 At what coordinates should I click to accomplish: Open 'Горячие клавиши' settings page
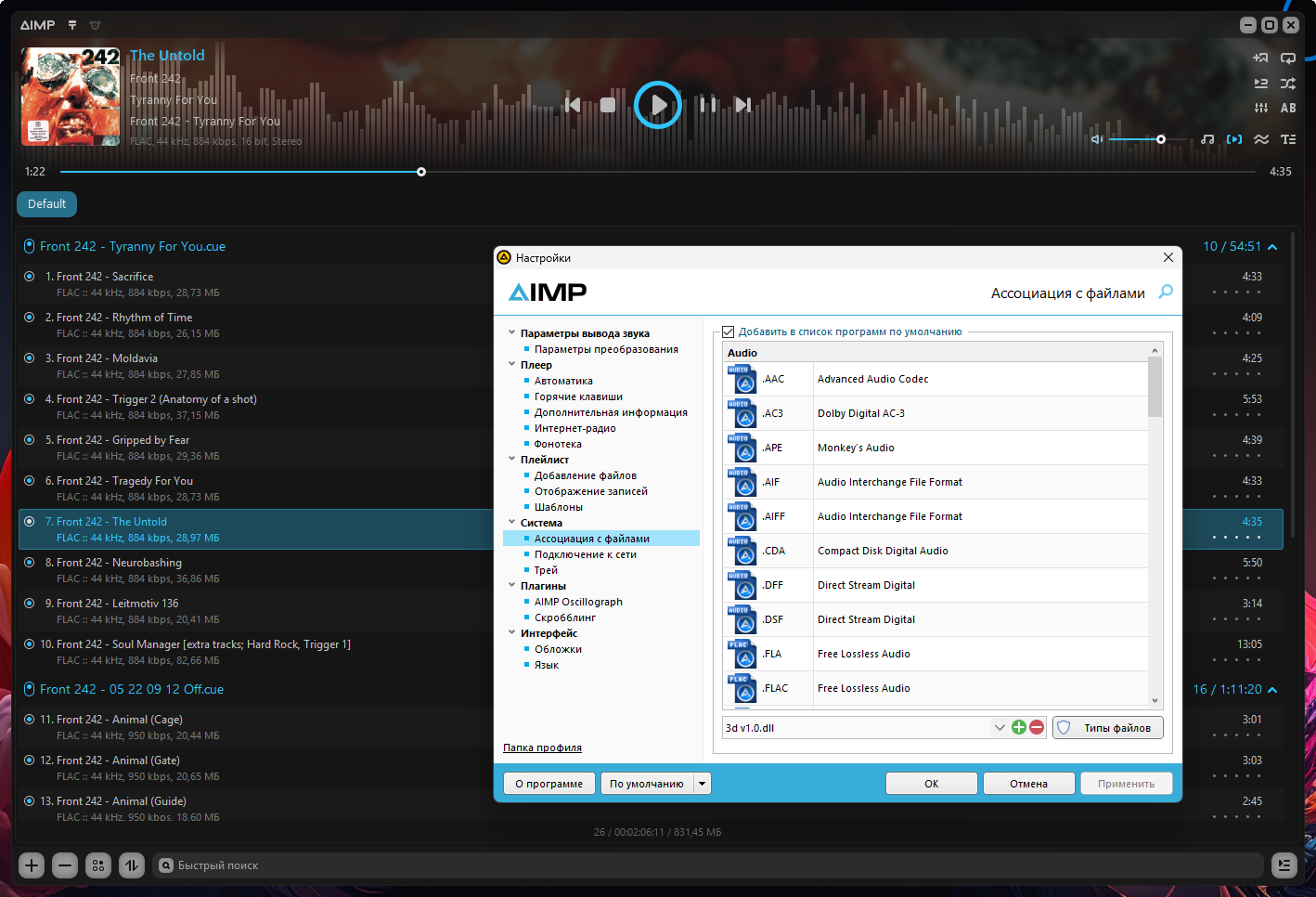[x=578, y=396]
